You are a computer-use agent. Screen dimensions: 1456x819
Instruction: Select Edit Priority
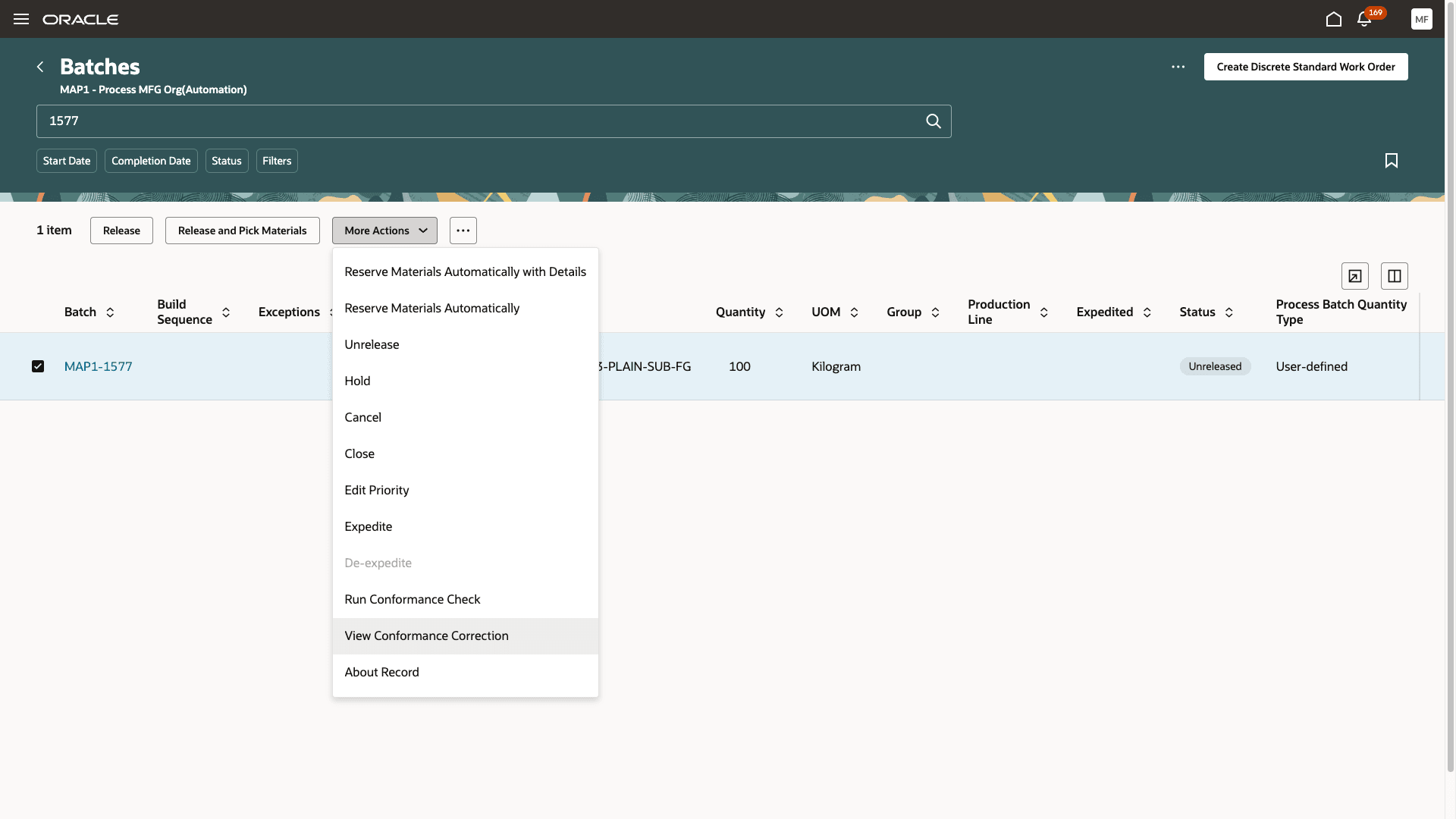466,491
